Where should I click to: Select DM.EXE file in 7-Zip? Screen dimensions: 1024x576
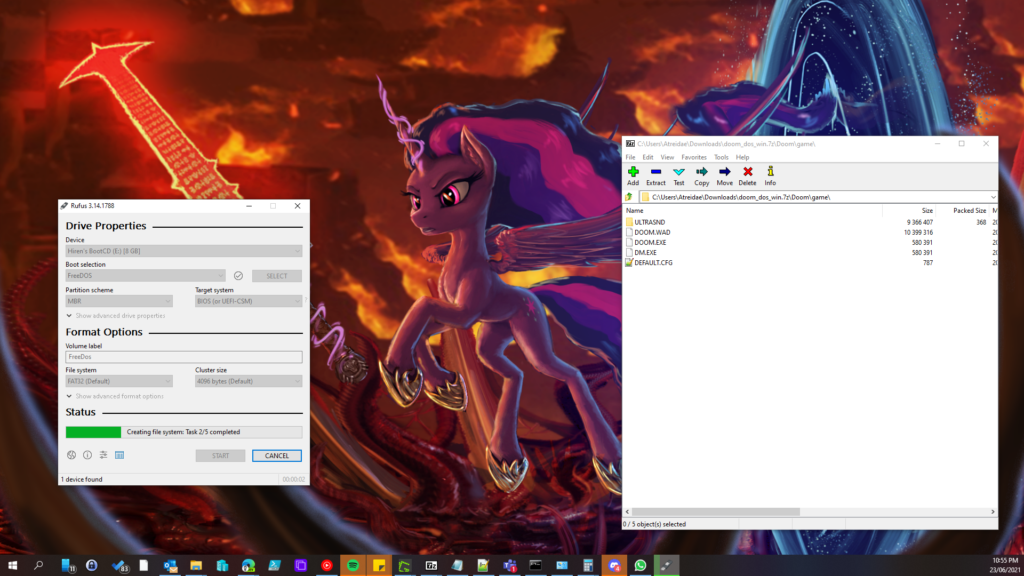coord(645,253)
